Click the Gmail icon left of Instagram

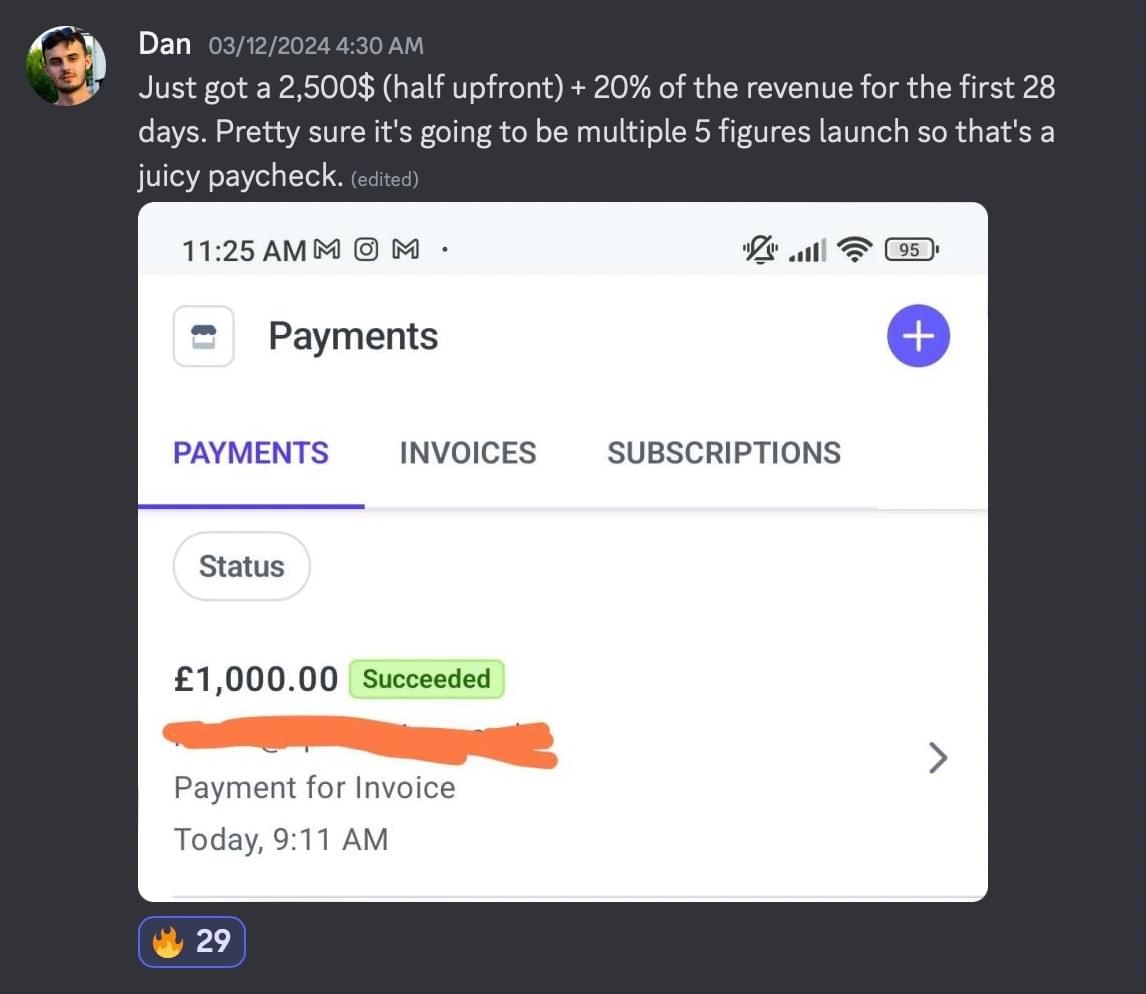point(328,249)
